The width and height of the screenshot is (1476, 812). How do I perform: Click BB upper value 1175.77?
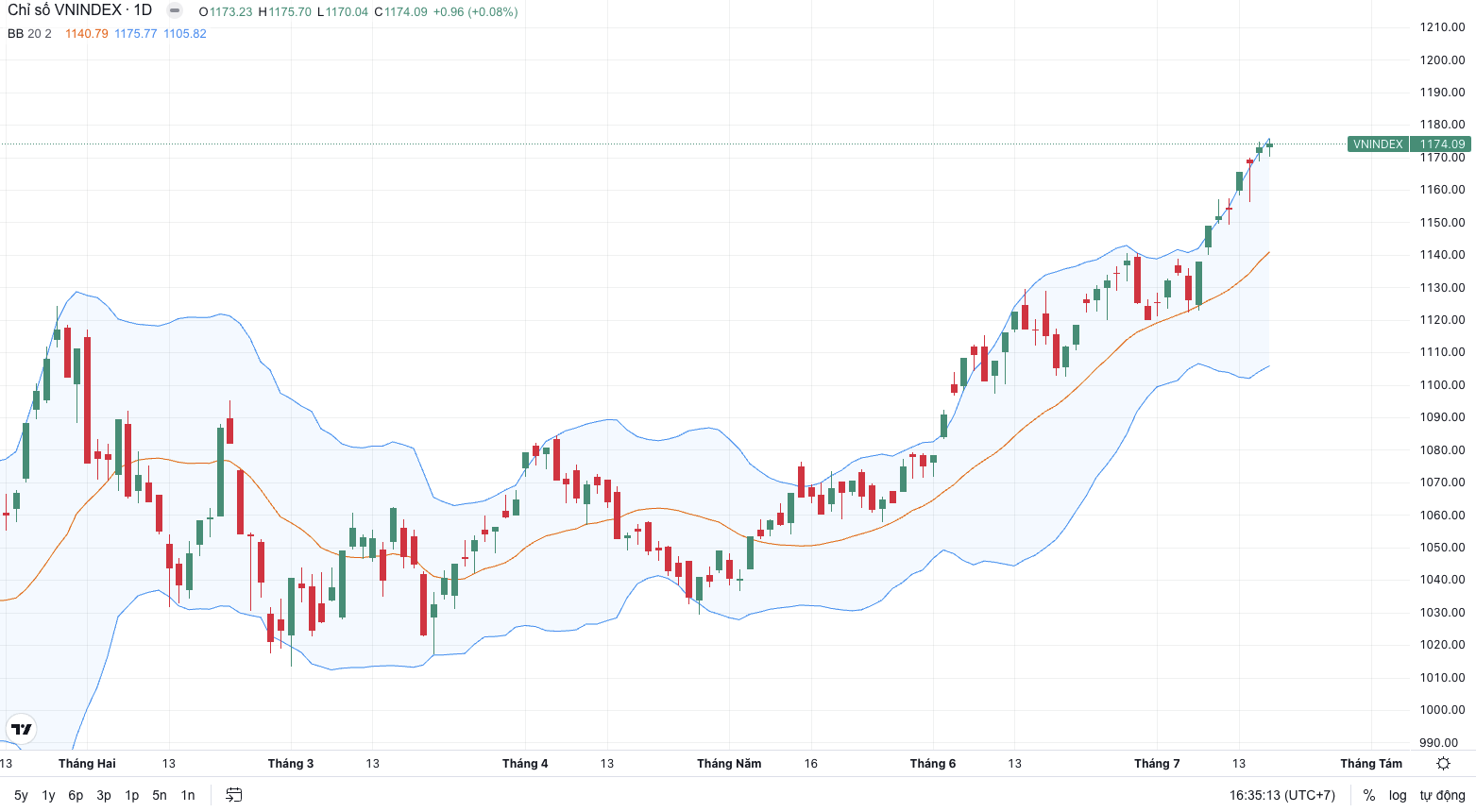[136, 33]
